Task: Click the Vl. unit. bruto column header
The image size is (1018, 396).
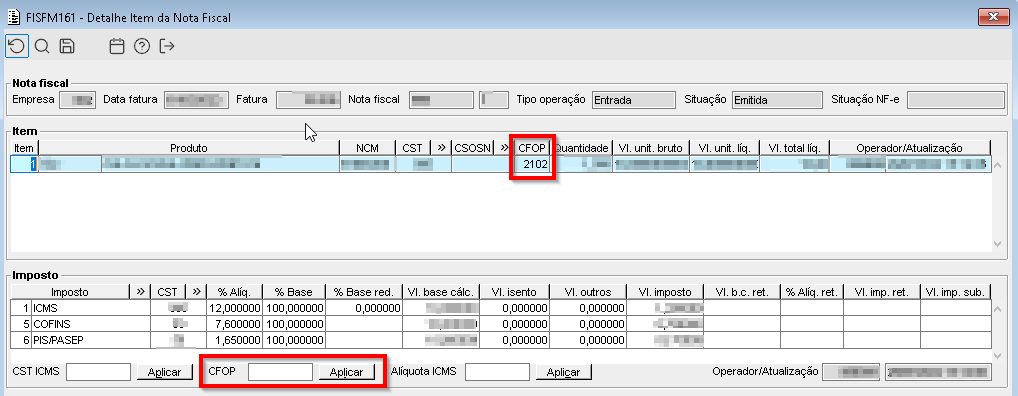Action: pyautogui.click(x=651, y=148)
